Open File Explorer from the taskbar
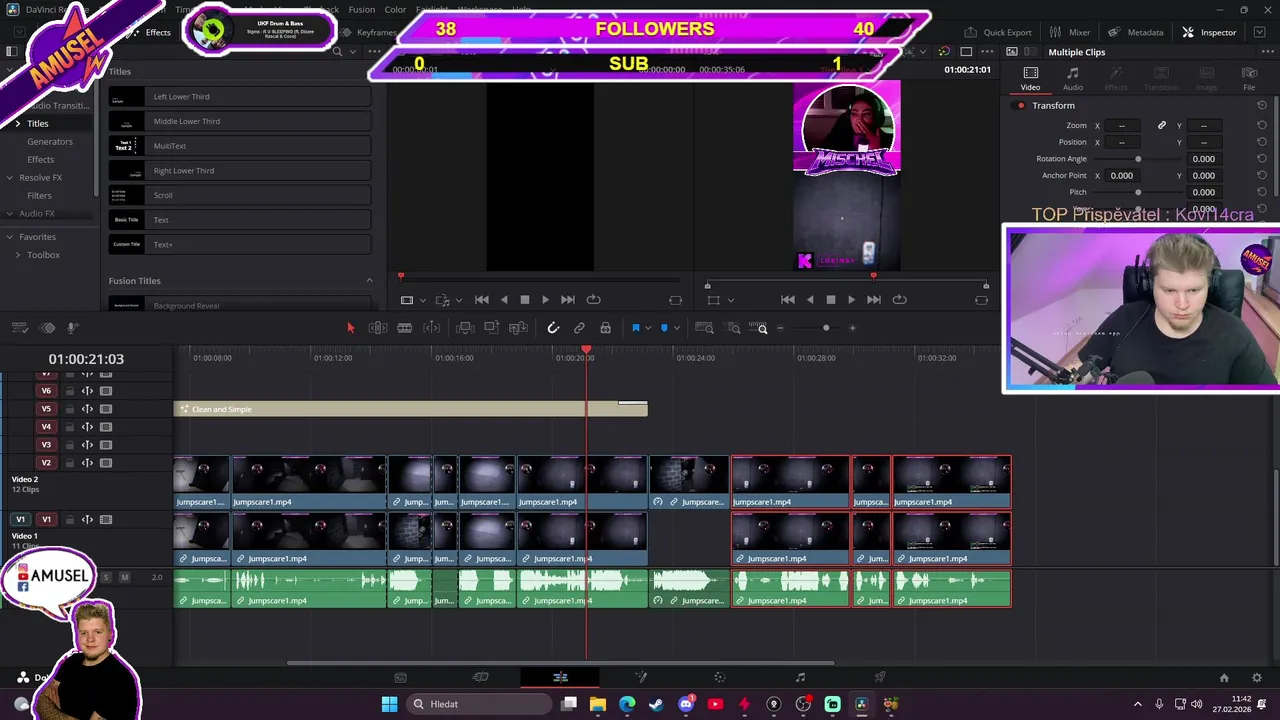1280x720 pixels. click(x=597, y=704)
